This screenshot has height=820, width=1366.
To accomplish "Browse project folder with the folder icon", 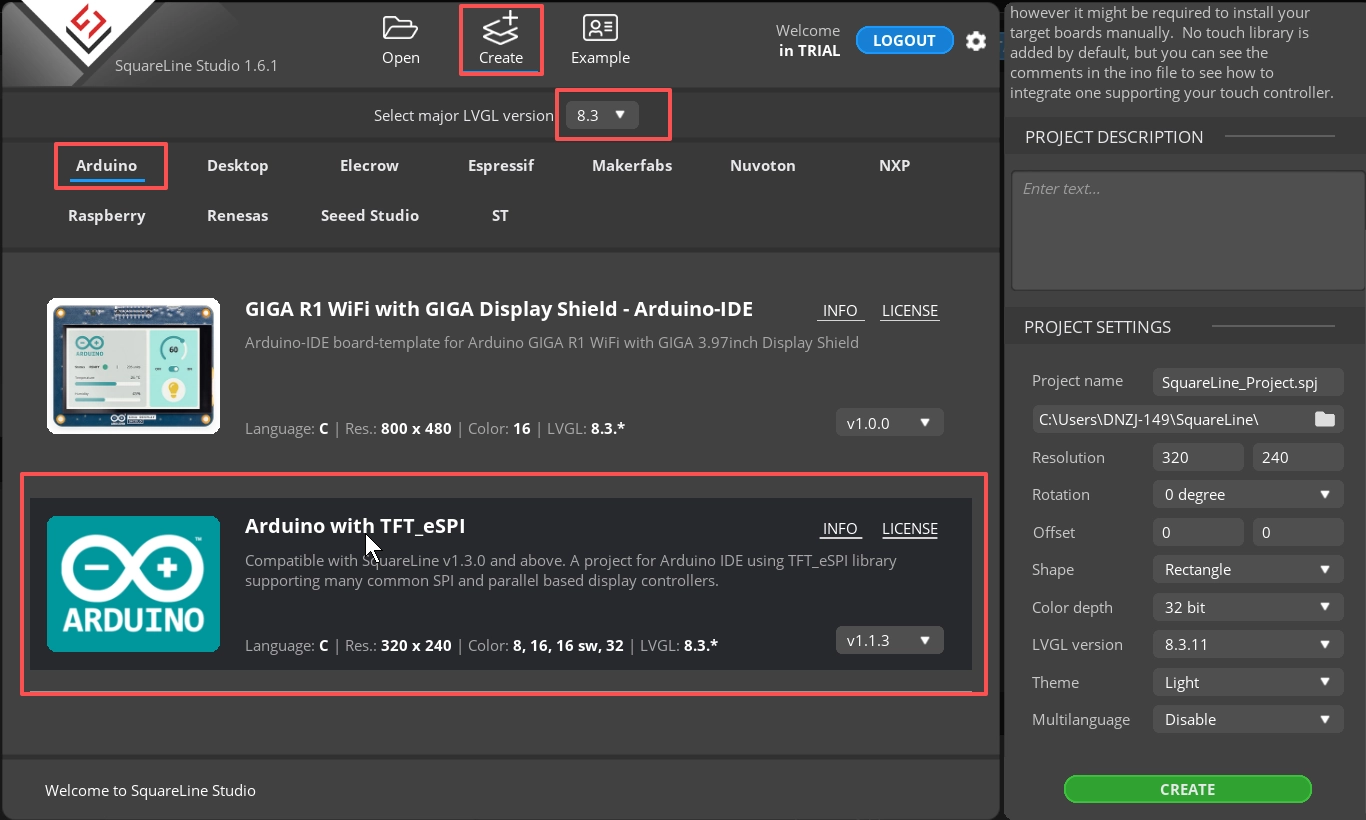I will point(1324,419).
